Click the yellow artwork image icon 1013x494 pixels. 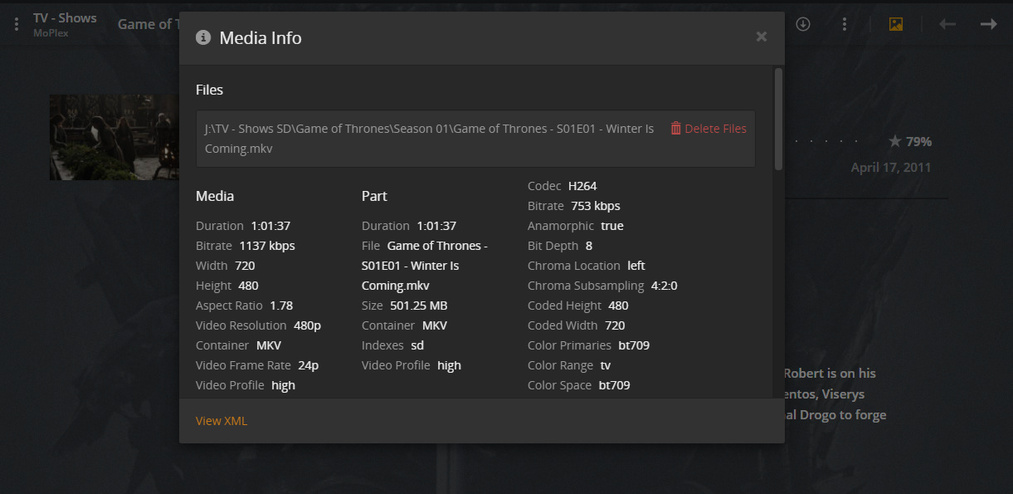[896, 24]
